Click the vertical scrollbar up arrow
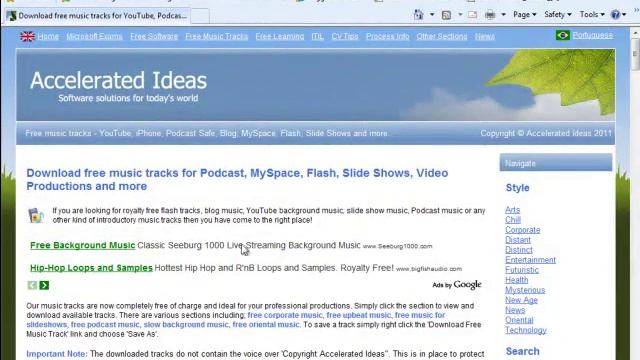 click(x=636, y=33)
